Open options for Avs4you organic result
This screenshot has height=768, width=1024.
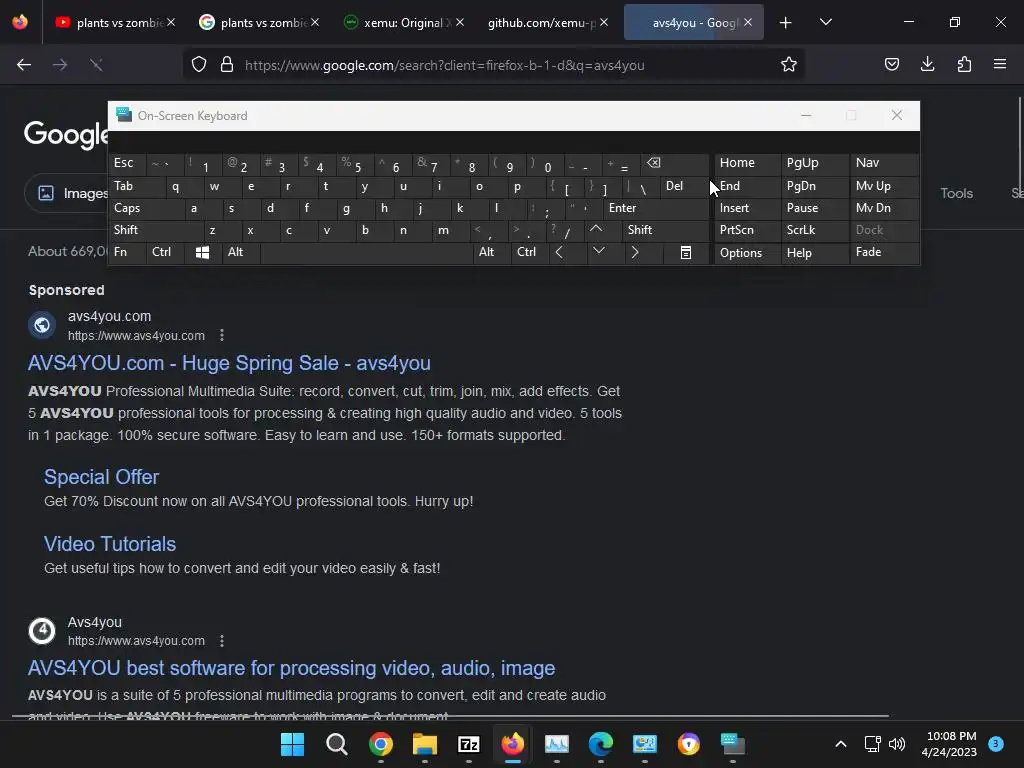pyautogui.click(x=222, y=641)
